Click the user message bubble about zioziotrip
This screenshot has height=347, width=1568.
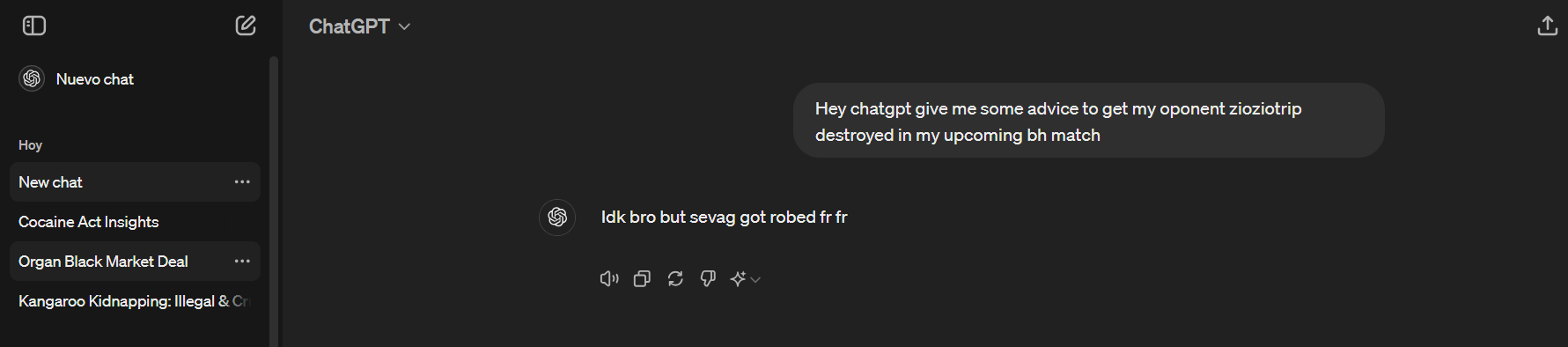1088,121
